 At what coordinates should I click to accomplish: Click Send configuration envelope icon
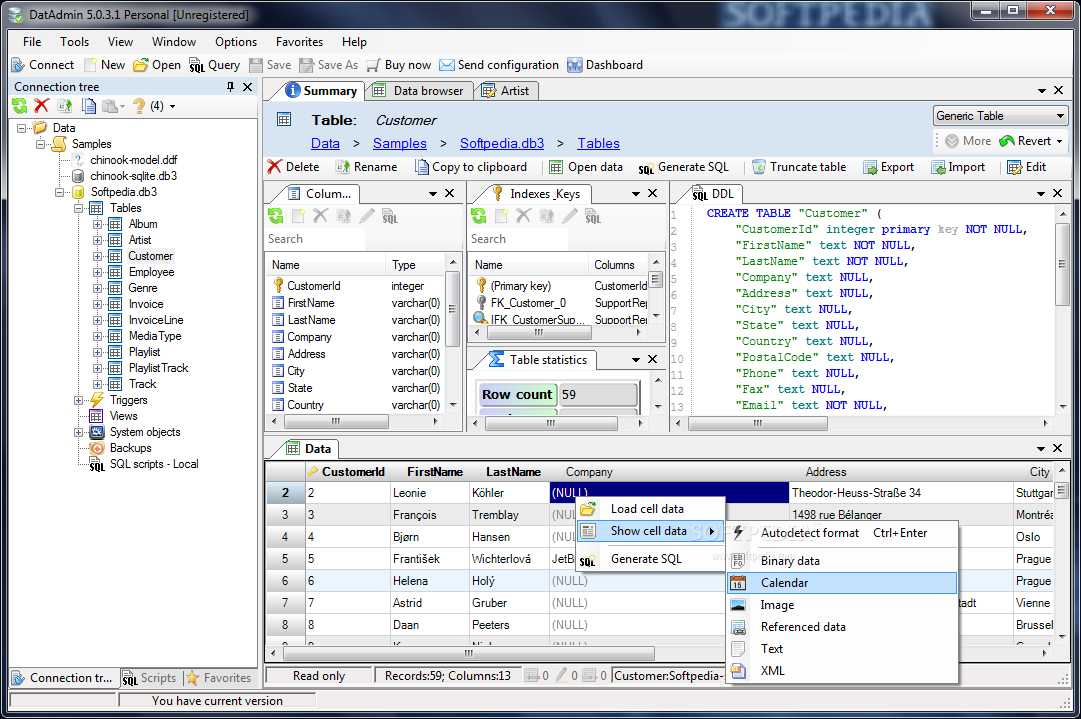click(x=447, y=65)
